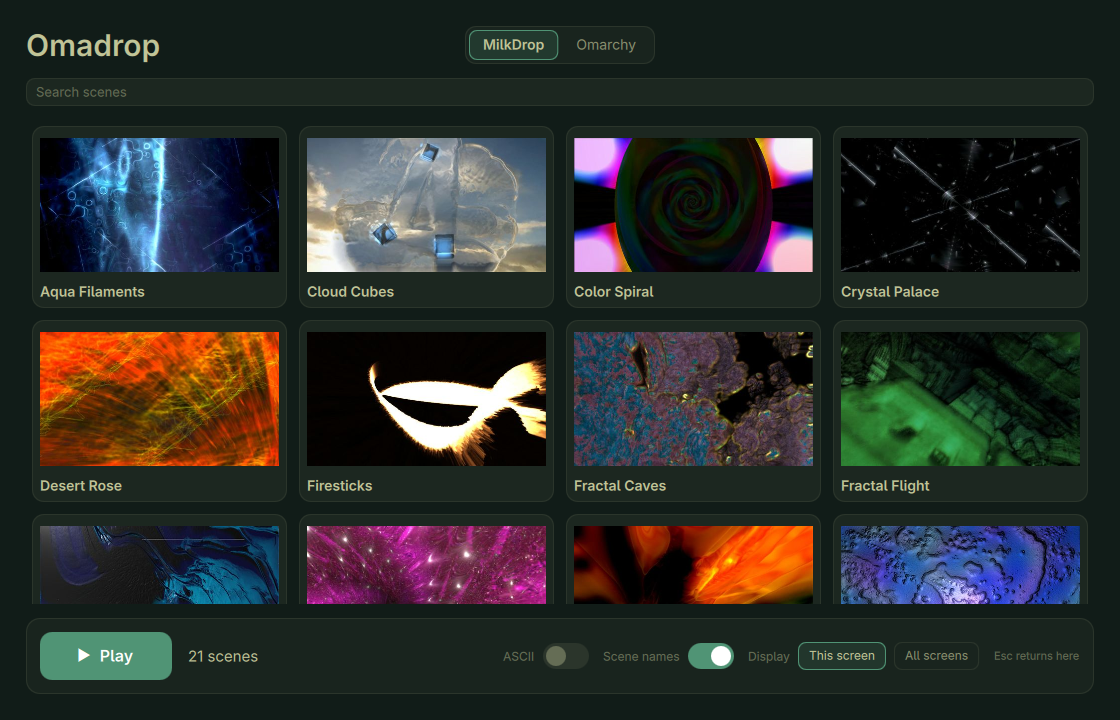The height and width of the screenshot is (720, 1120).
Task: Select the dark blue swirl scene thumbnail
Action: coord(159,565)
